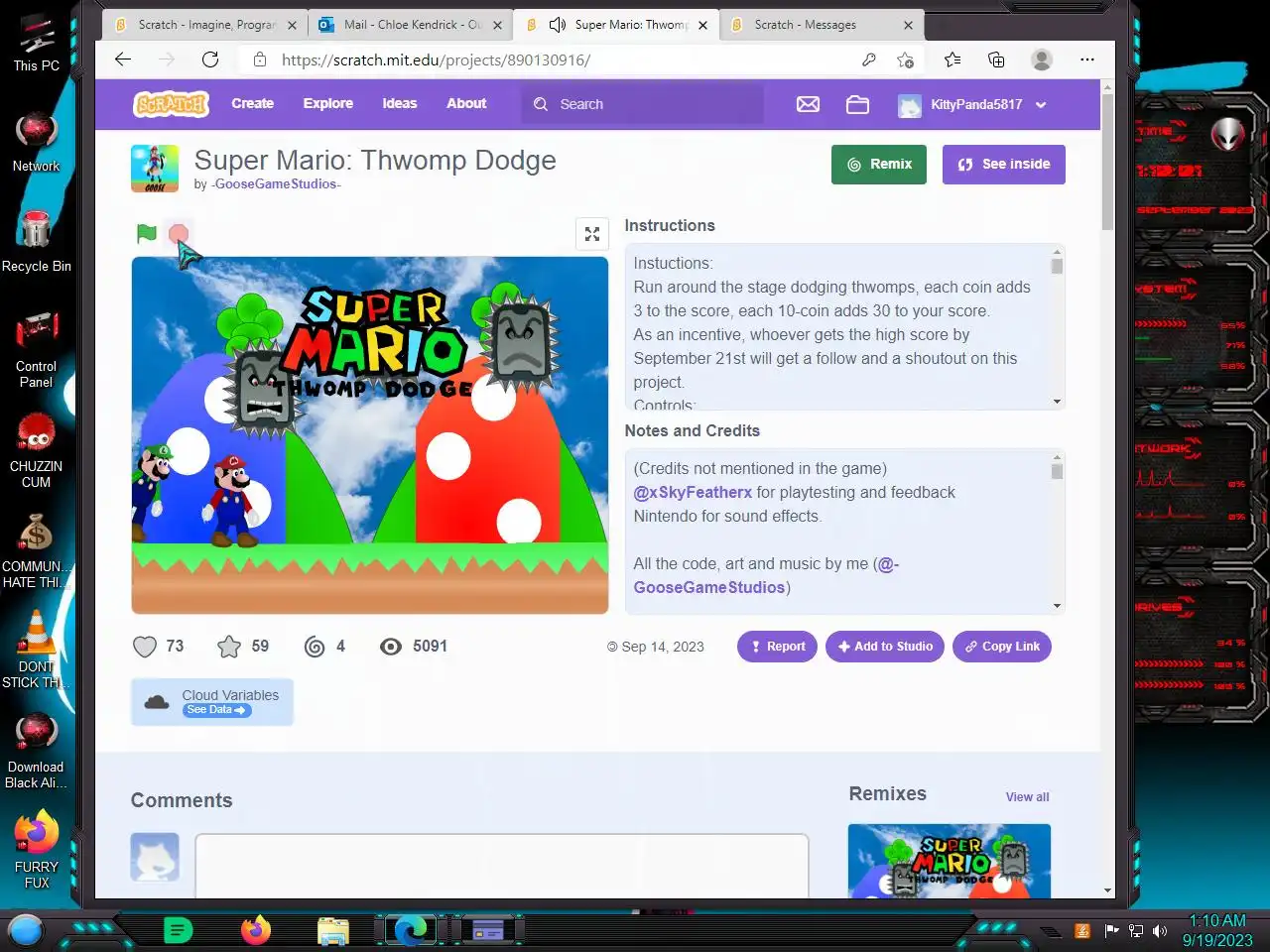
Task: Open browser Collections icon
Action: [x=996, y=59]
